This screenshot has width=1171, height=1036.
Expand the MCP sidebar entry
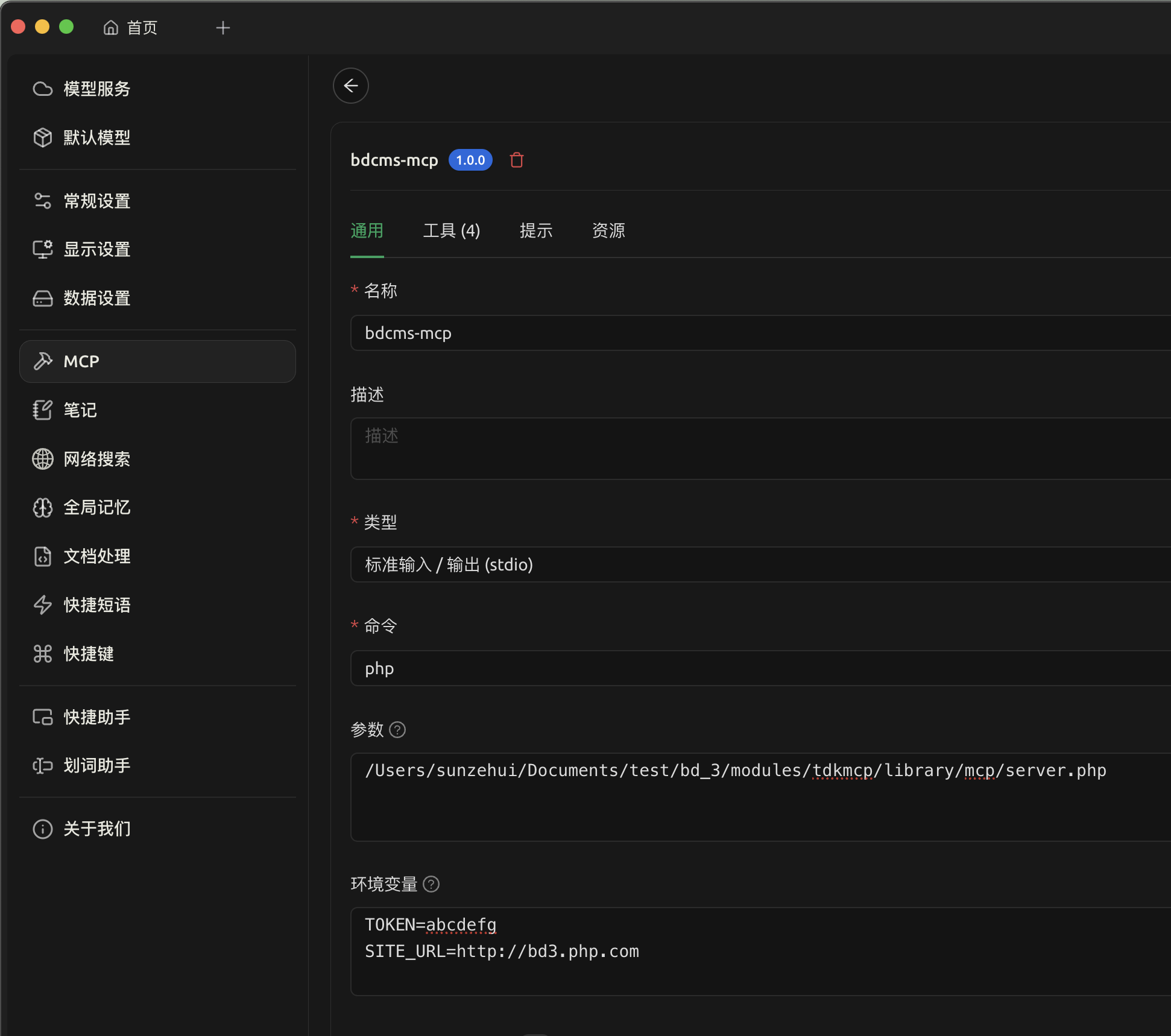81,361
